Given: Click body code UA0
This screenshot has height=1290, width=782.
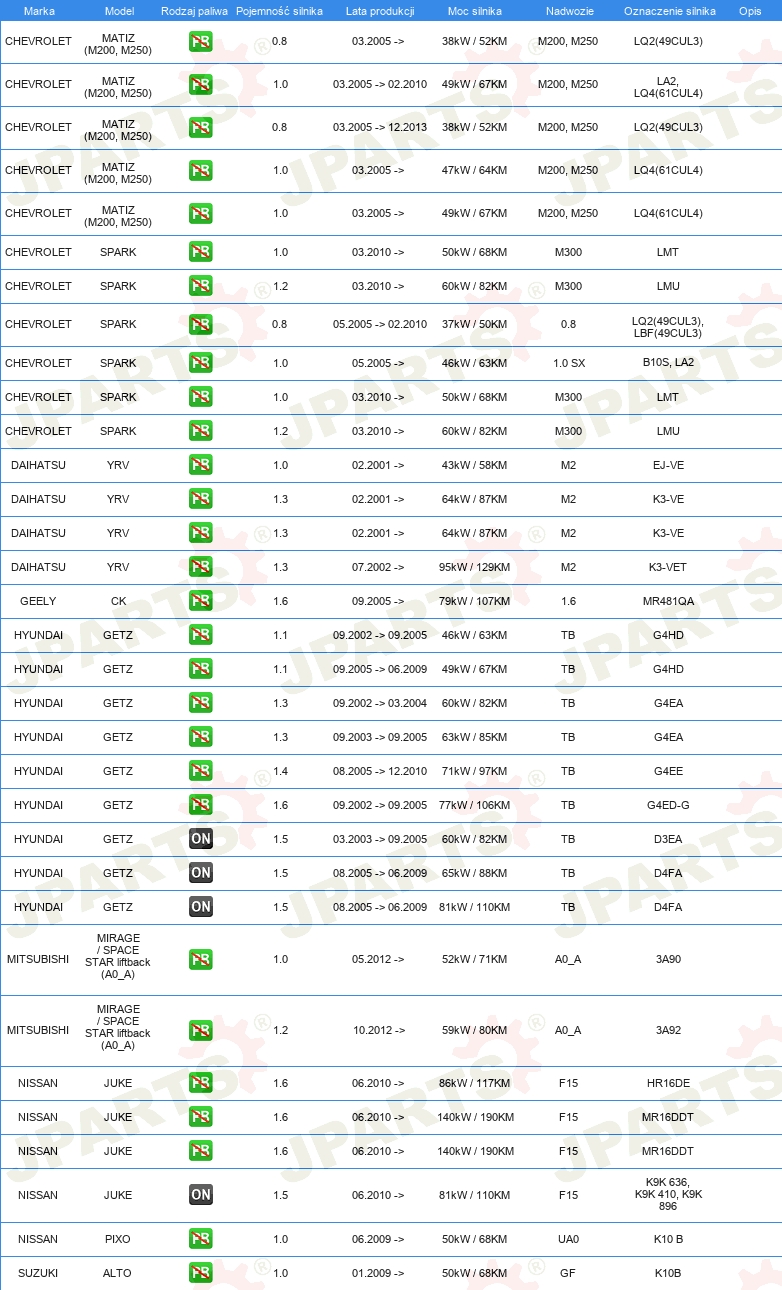Looking at the screenshot, I should click(x=568, y=1239).
